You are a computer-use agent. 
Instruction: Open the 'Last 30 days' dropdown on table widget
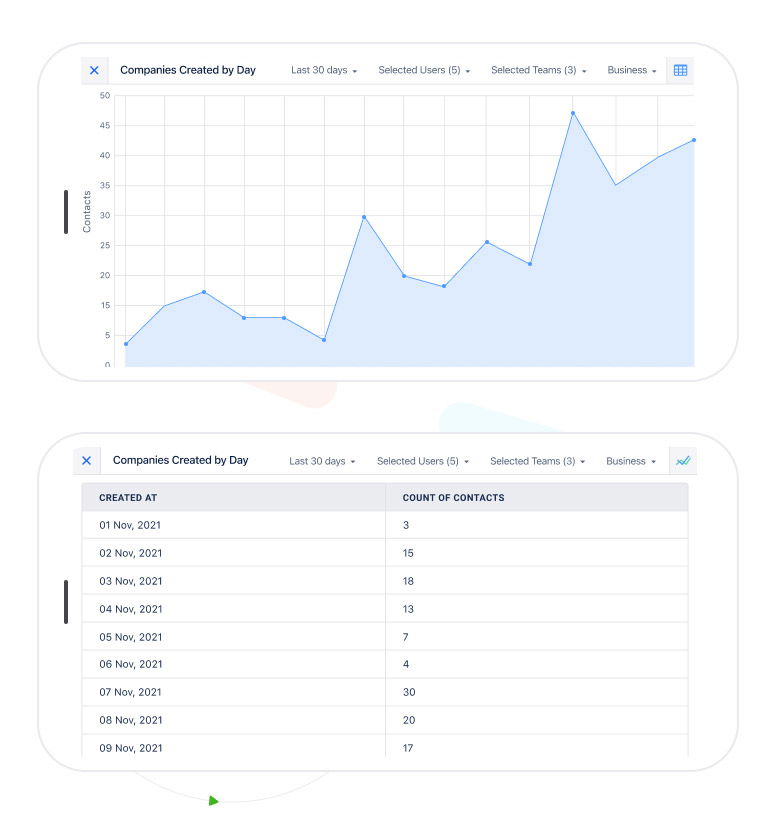point(321,461)
